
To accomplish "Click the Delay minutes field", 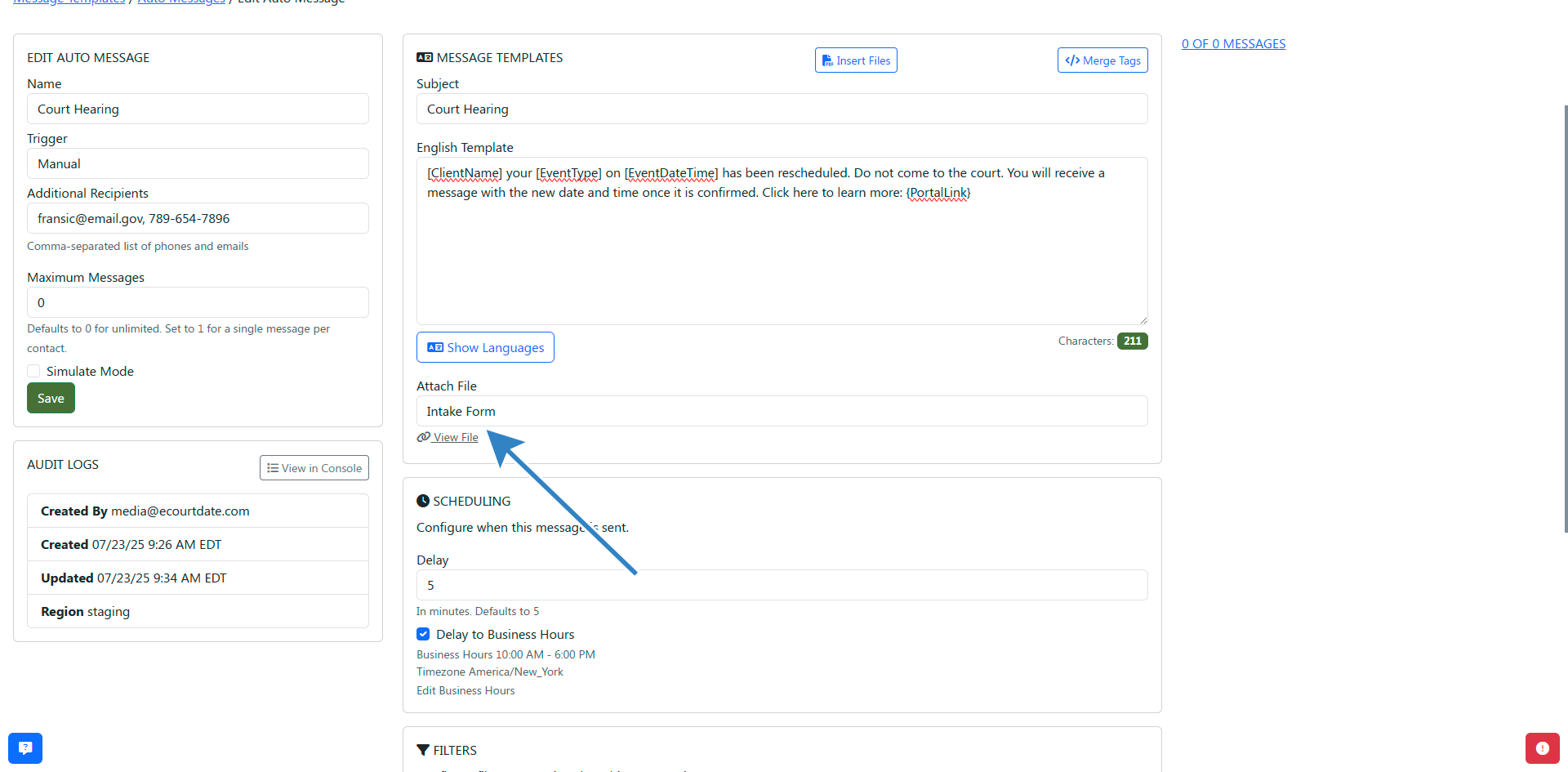I will pos(782,585).
